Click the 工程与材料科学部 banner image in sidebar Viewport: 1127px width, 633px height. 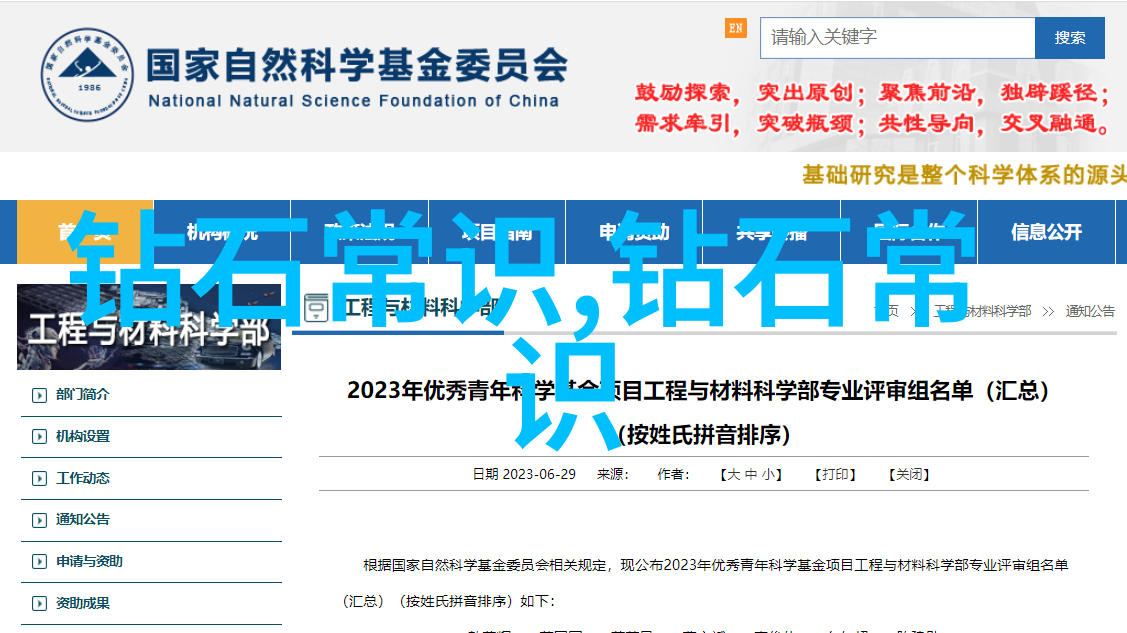pos(149,327)
